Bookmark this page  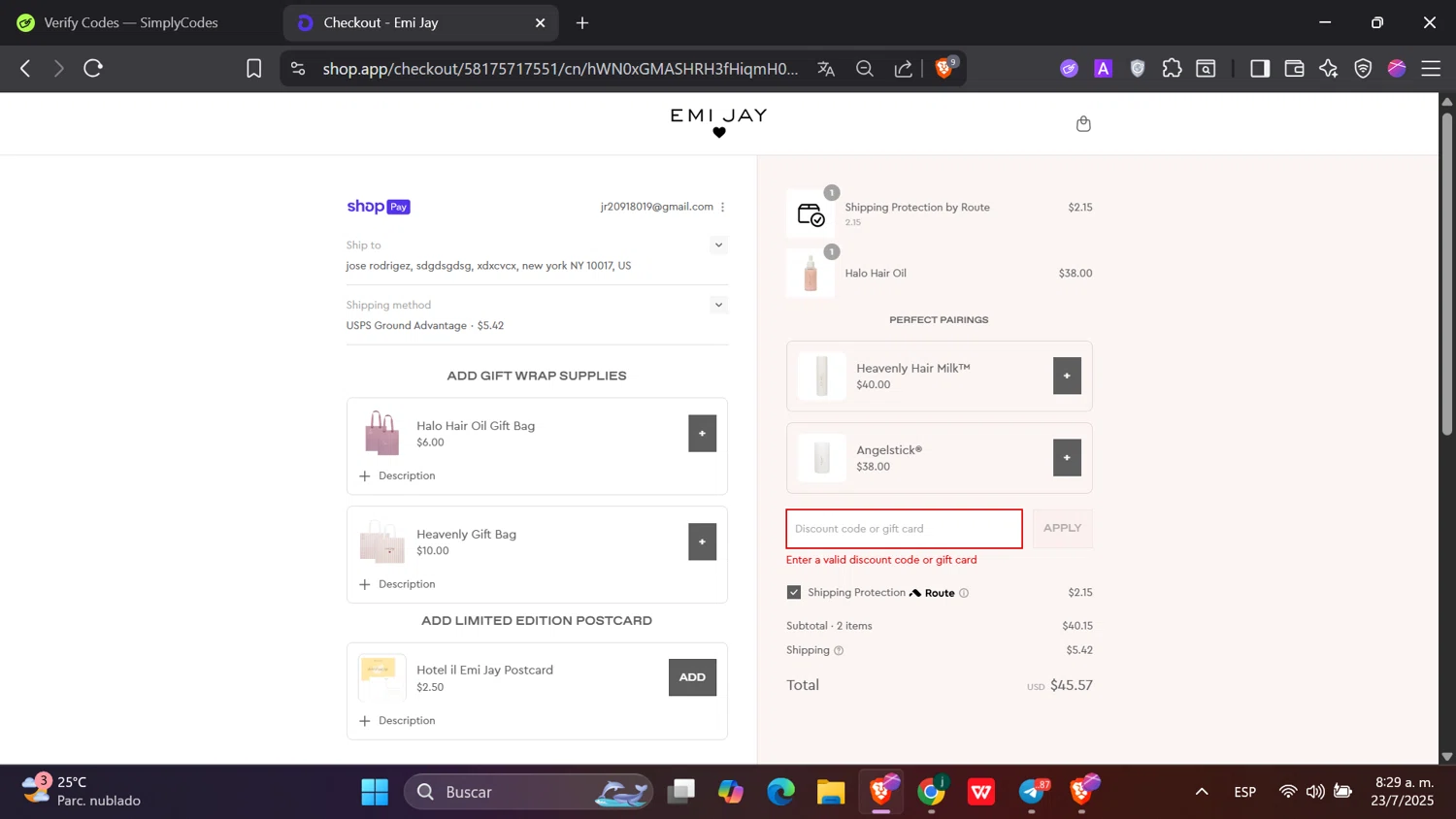click(x=253, y=68)
